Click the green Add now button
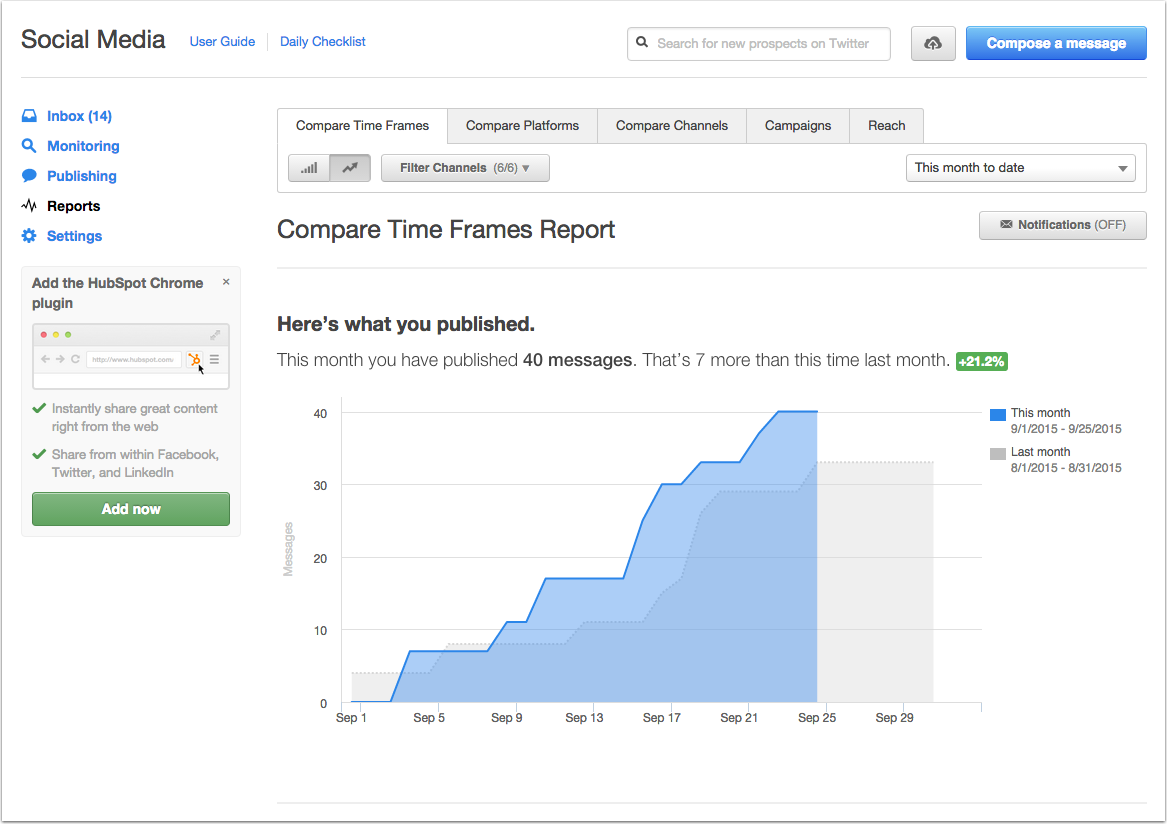Image resolution: width=1167 pixels, height=824 pixels. pyautogui.click(x=131, y=509)
